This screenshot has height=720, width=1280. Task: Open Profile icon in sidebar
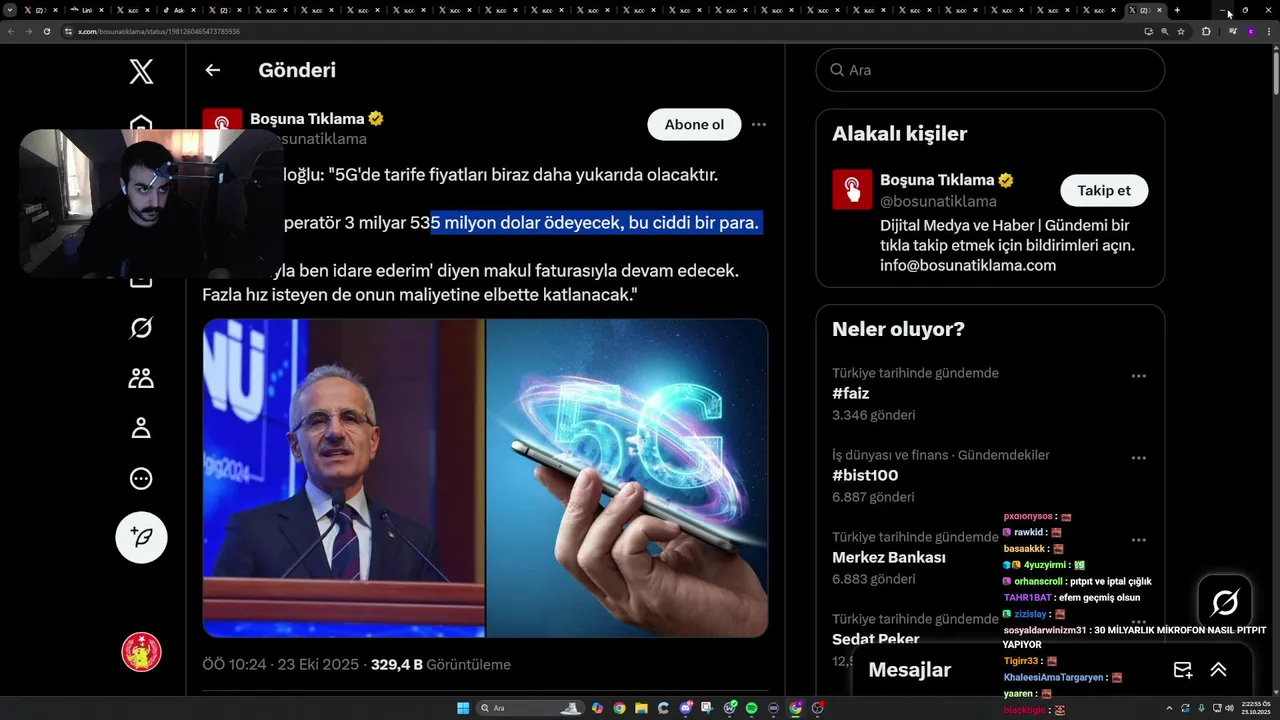pos(141,428)
